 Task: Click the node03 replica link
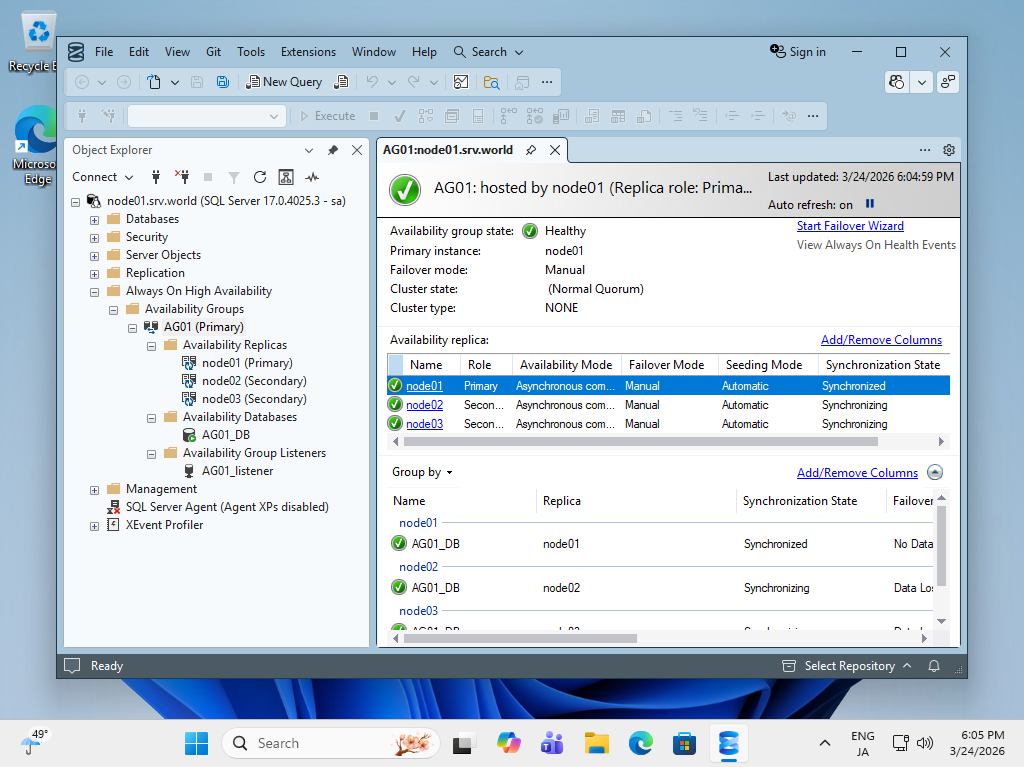pyautogui.click(x=424, y=423)
